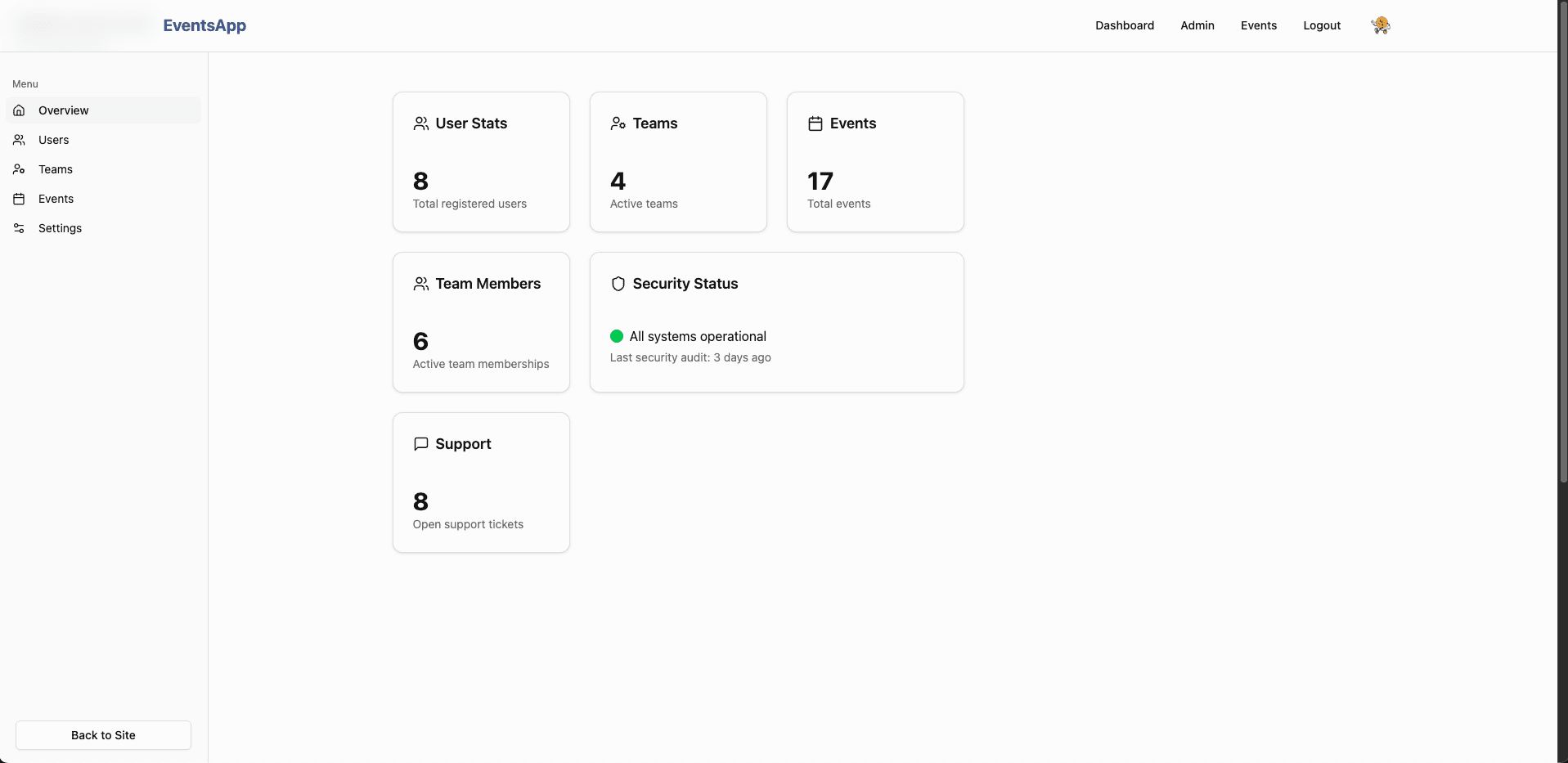Screen dimensions: 1568x763
Task: Click Logout in the top bar
Action: [1322, 25]
